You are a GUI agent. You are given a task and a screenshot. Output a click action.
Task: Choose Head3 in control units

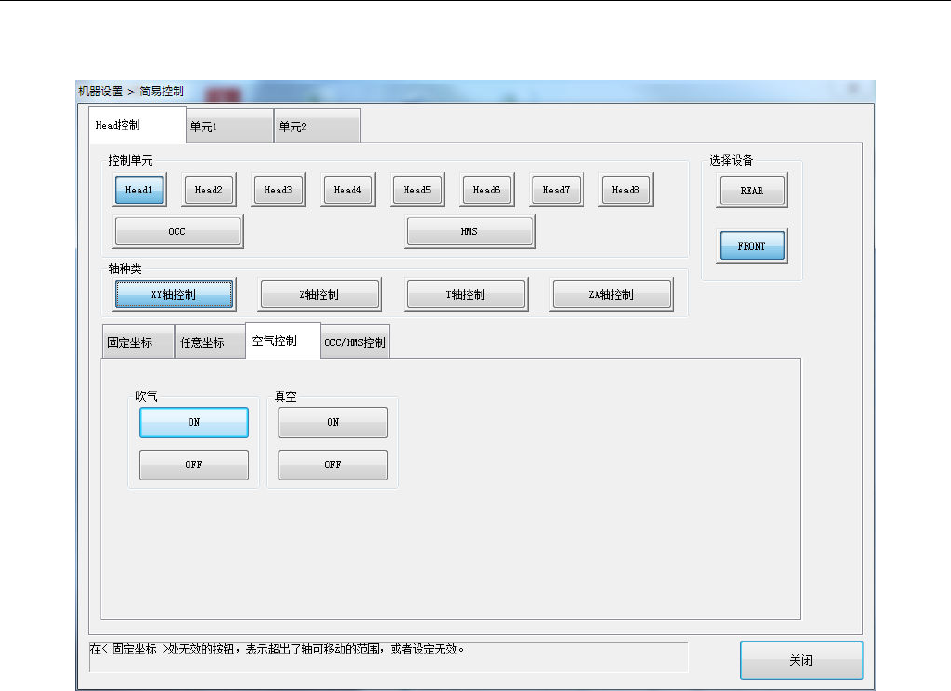click(278, 190)
